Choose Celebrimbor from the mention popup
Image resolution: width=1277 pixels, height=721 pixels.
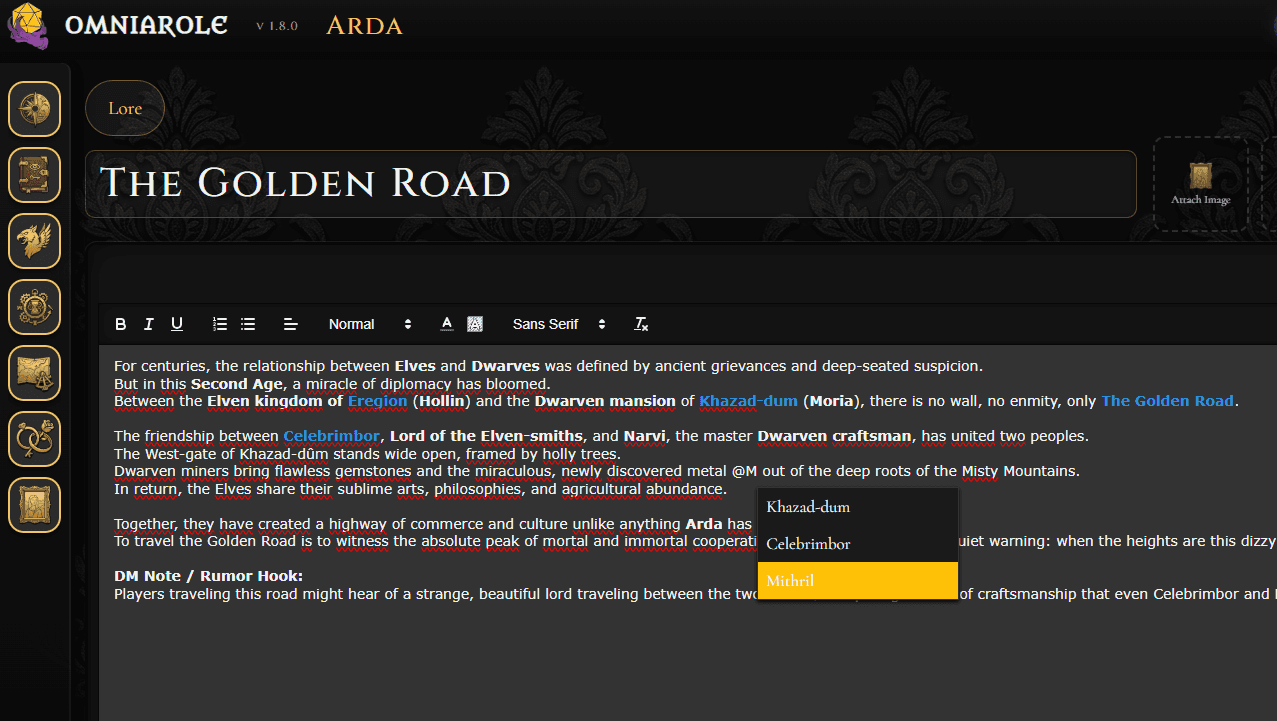tap(858, 544)
